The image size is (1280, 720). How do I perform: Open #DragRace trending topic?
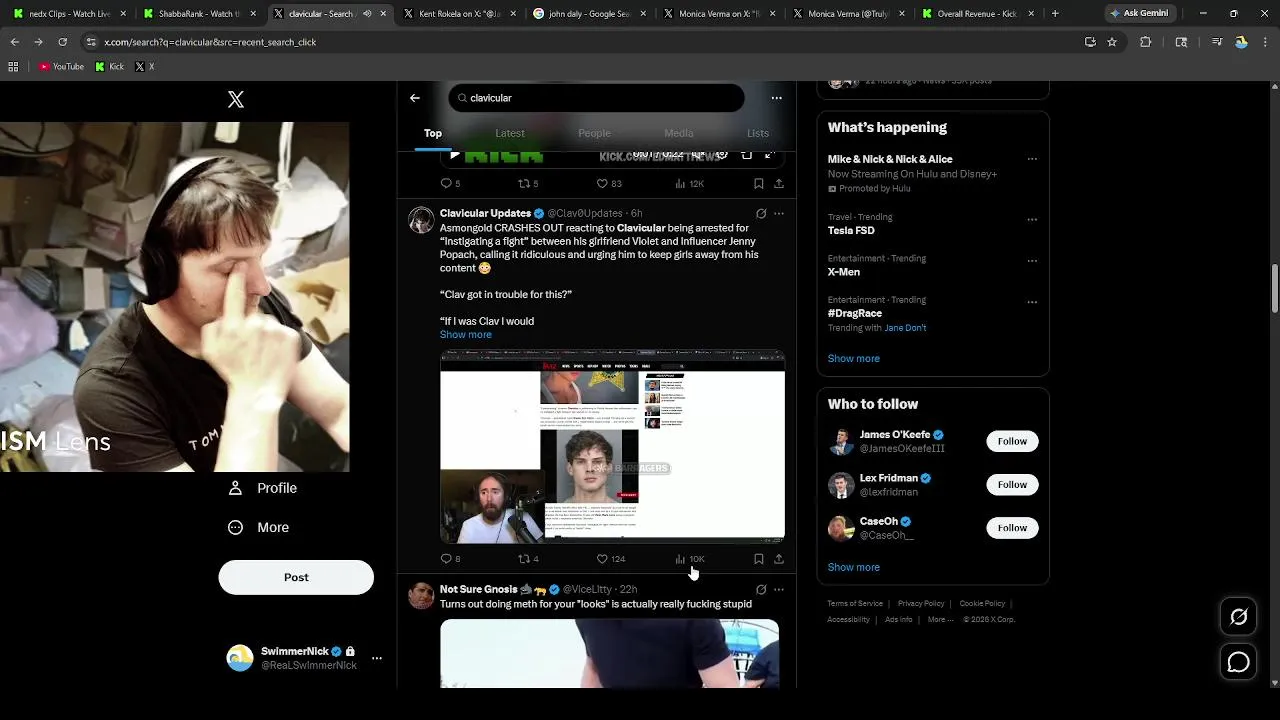pos(855,313)
